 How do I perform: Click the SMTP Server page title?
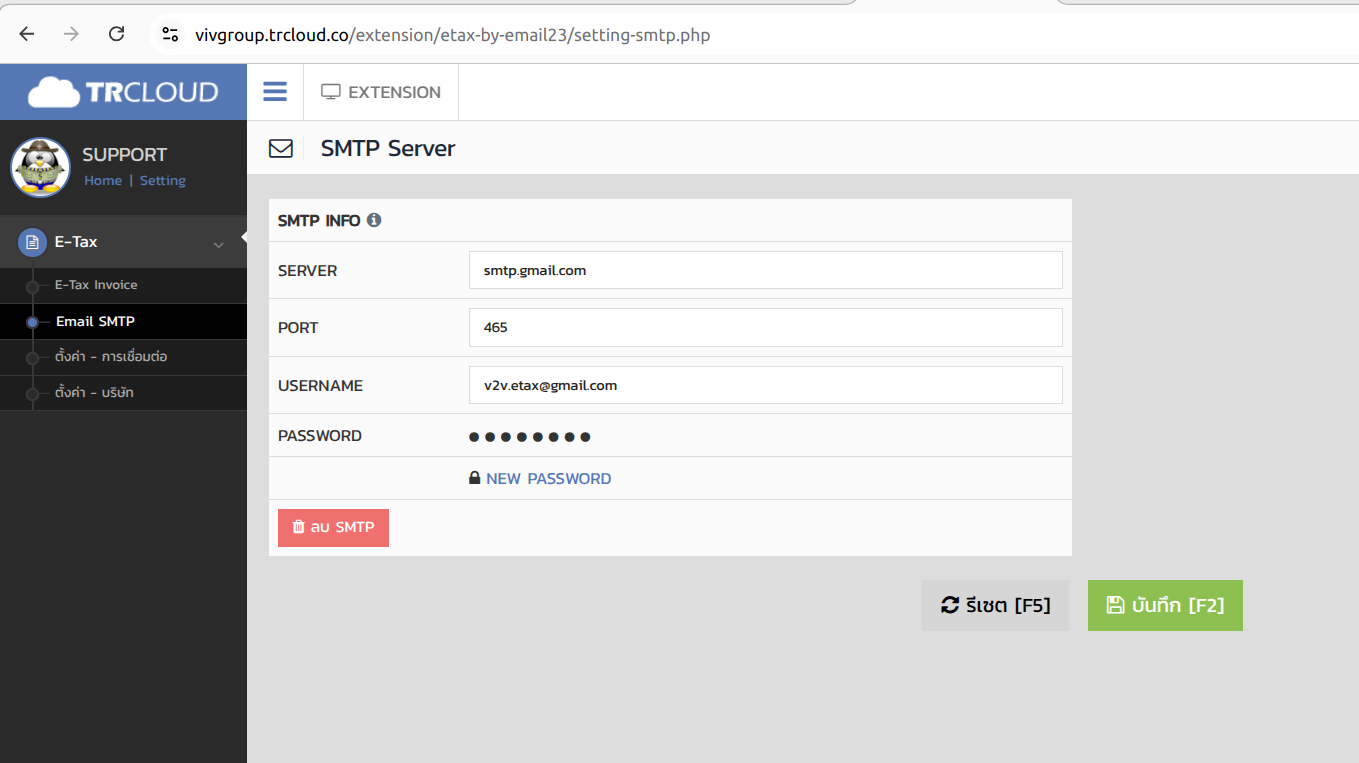pos(388,149)
